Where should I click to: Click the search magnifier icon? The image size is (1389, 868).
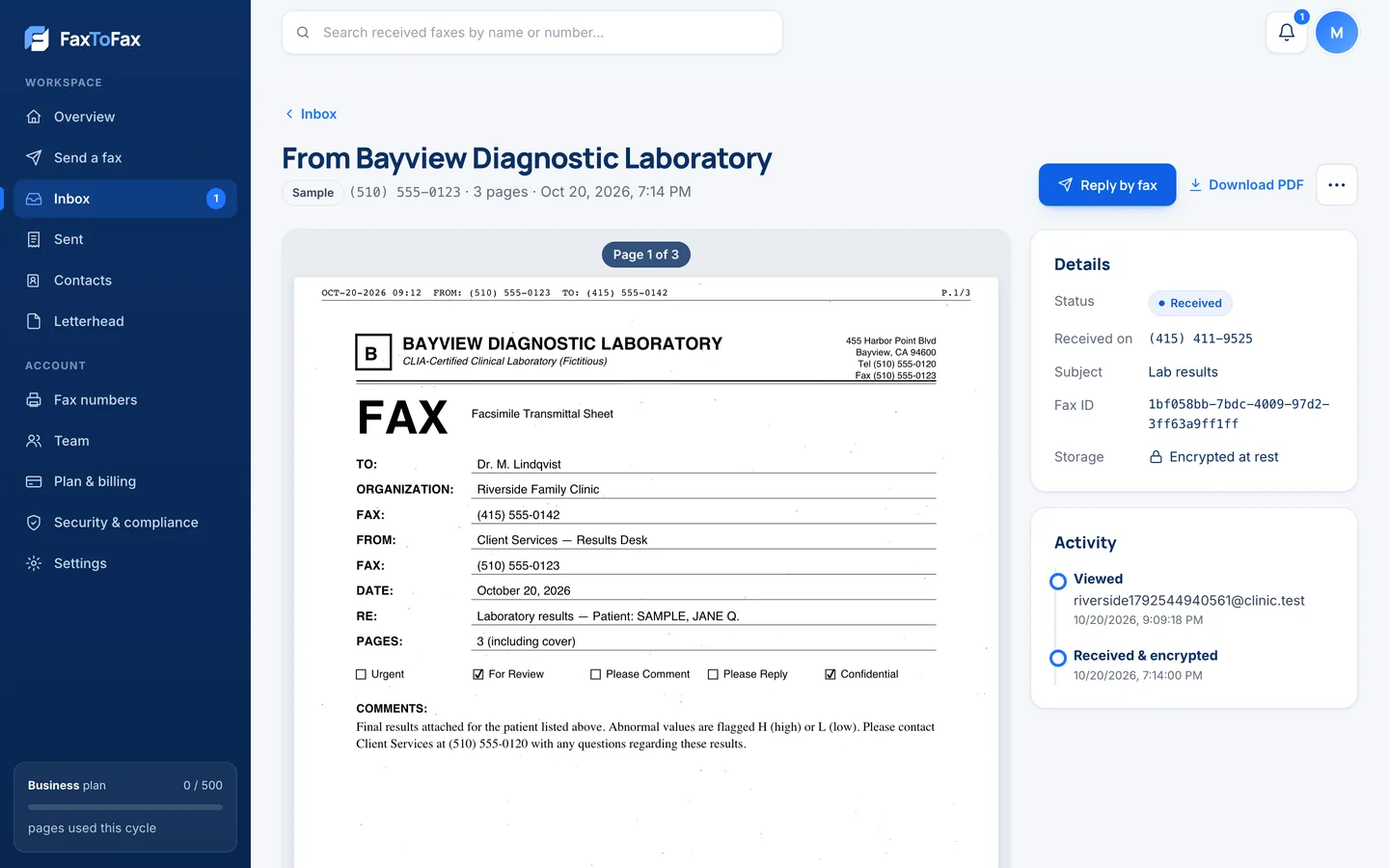coord(303,33)
